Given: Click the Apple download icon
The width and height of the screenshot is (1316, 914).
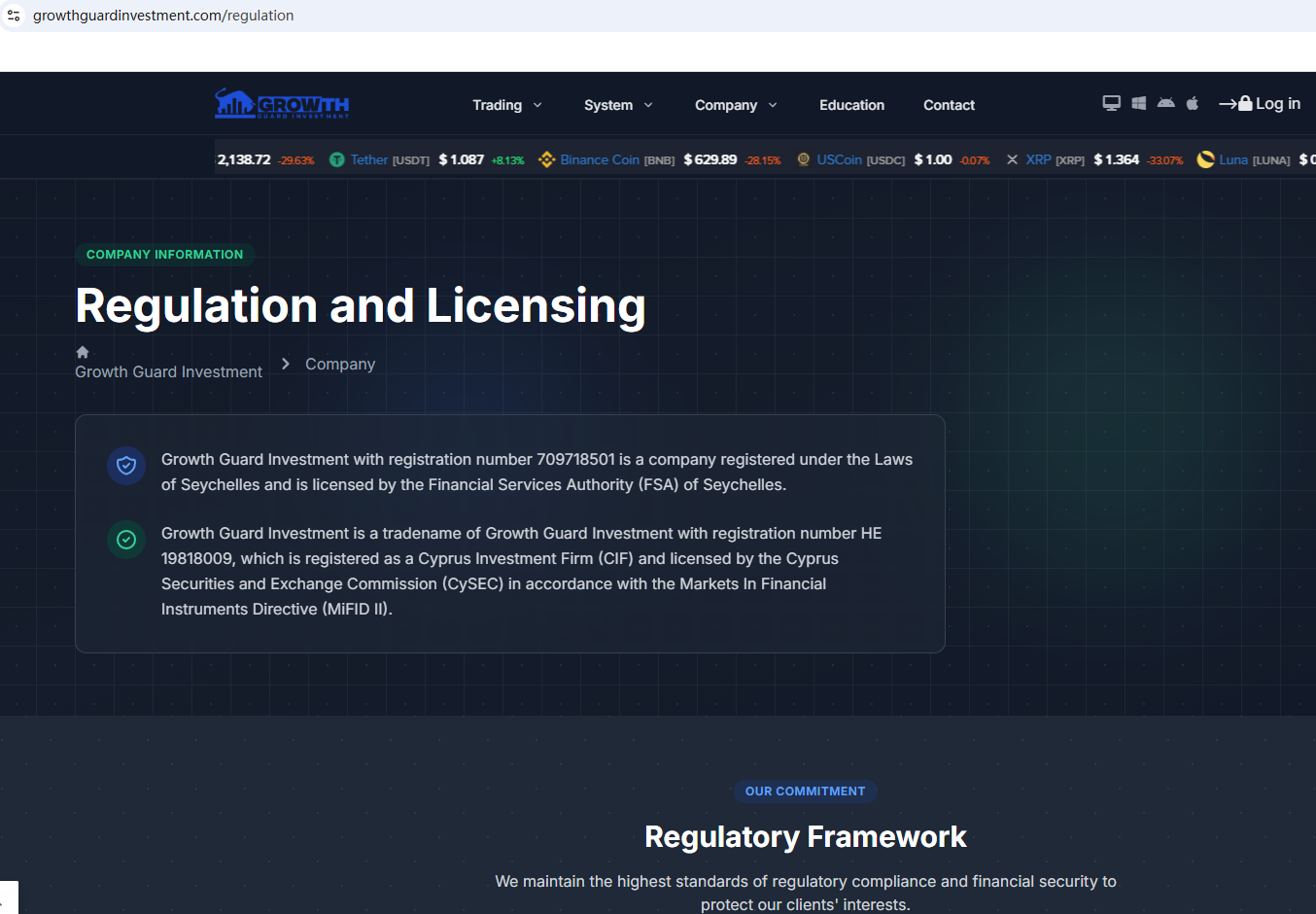Looking at the screenshot, I should 1193,103.
